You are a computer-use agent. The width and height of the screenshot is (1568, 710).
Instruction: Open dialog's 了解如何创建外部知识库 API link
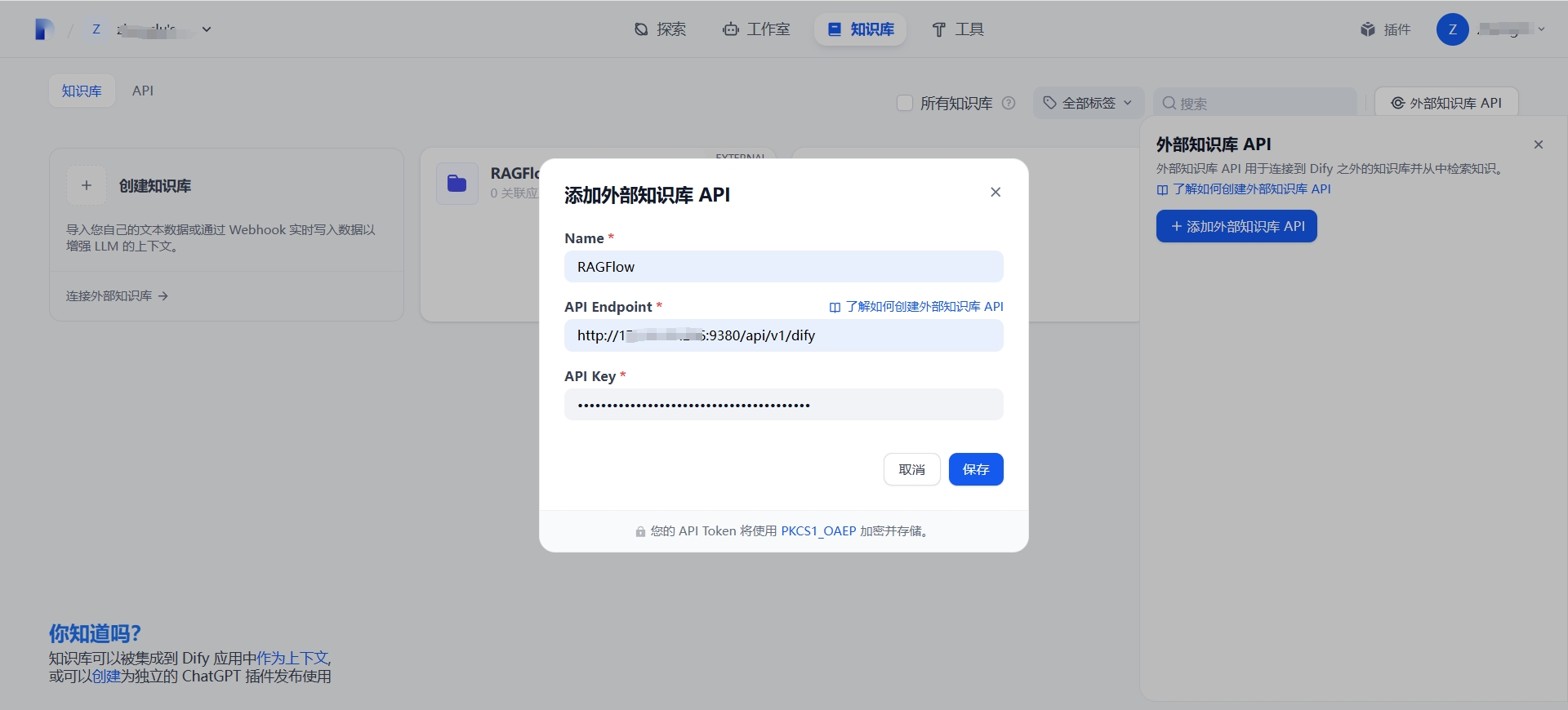(x=916, y=307)
